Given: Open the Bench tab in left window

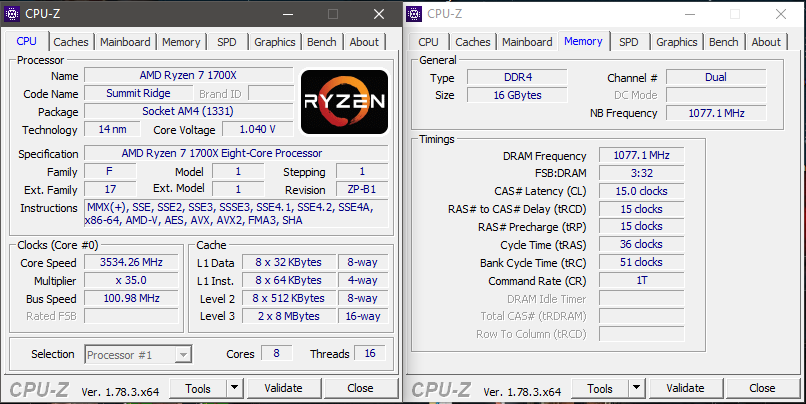Looking at the screenshot, I should [x=321, y=42].
